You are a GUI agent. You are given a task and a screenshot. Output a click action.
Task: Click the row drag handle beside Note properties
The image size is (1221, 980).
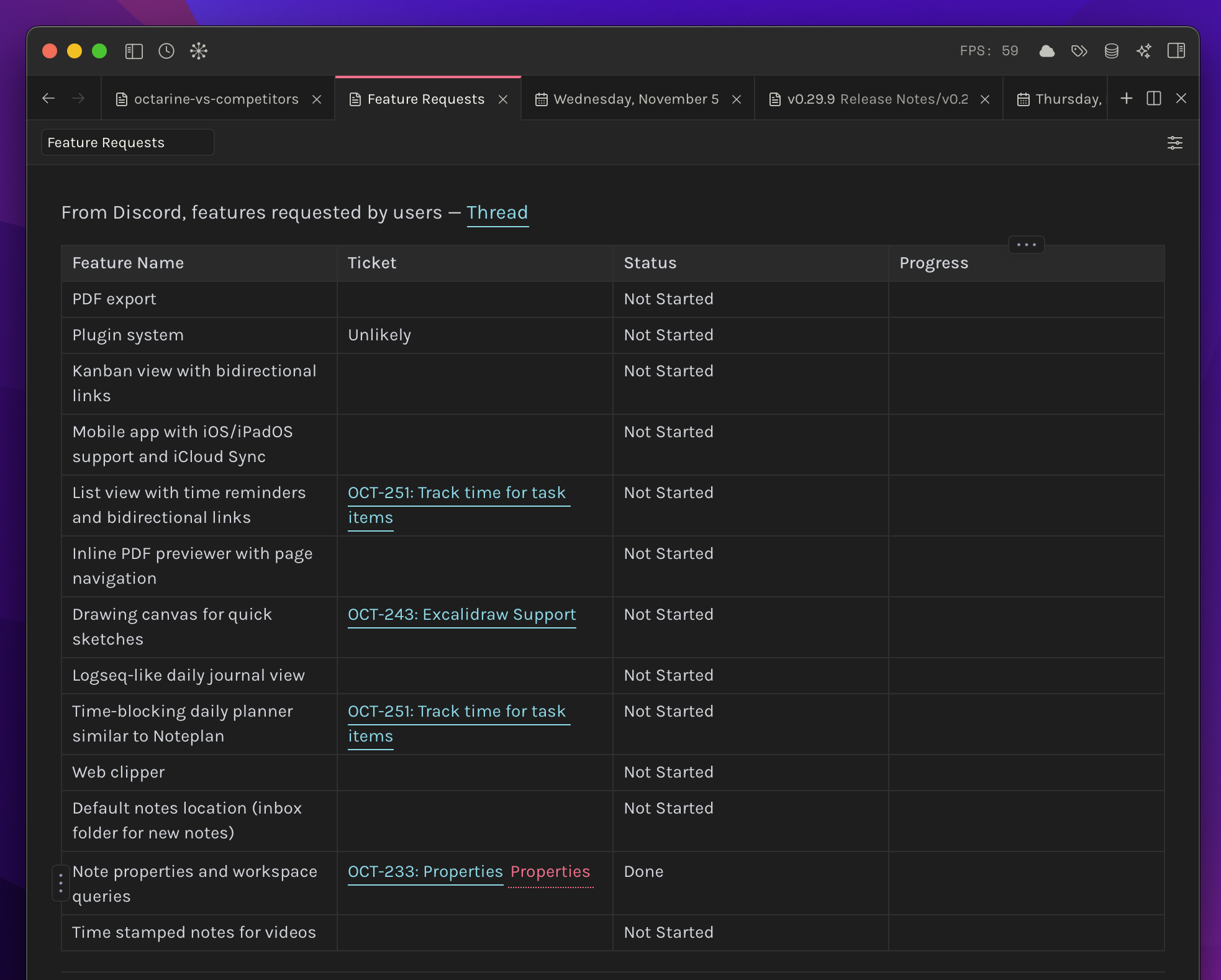click(x=61, y=883)
